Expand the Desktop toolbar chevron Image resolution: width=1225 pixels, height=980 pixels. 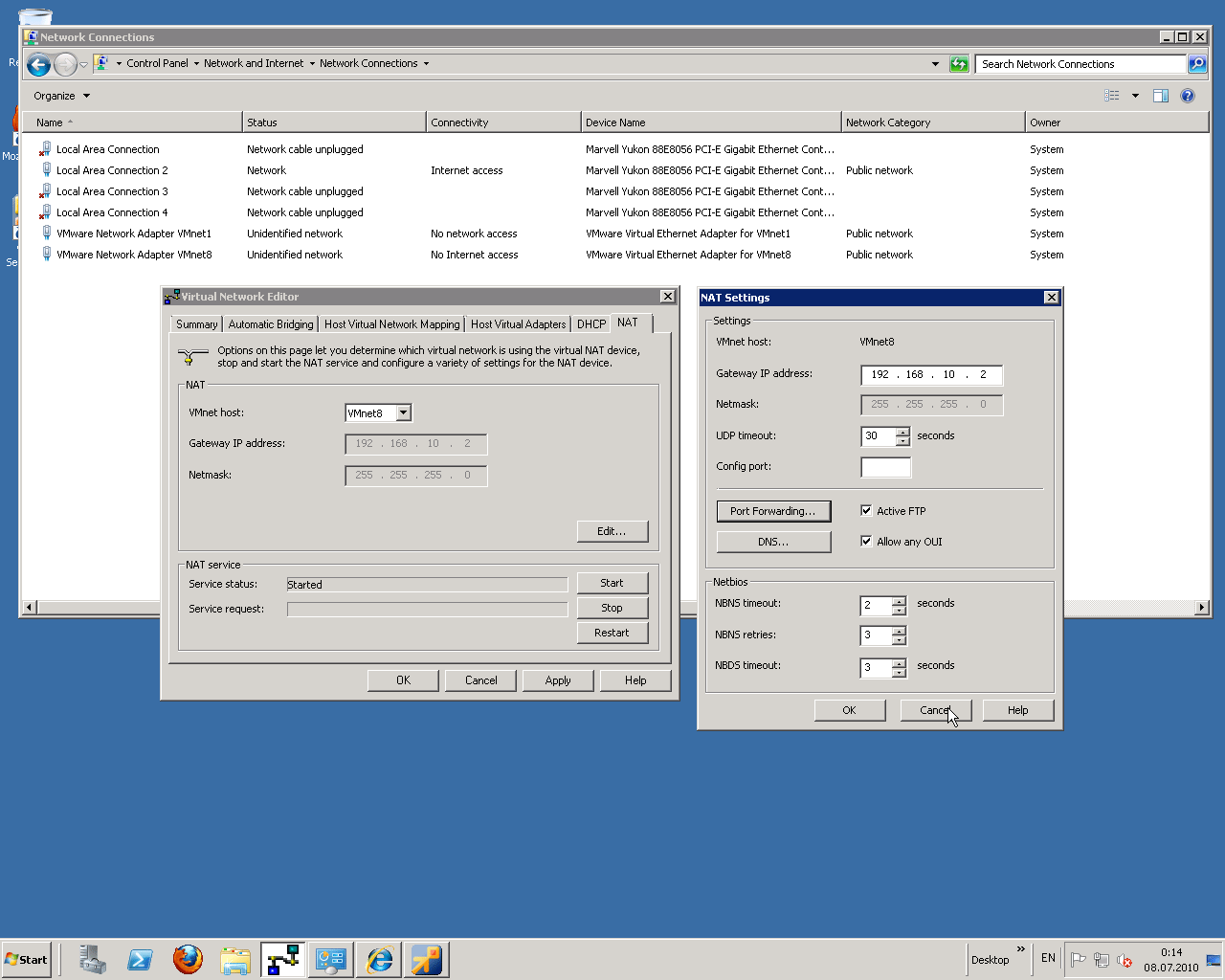(x=1021, y=949)
